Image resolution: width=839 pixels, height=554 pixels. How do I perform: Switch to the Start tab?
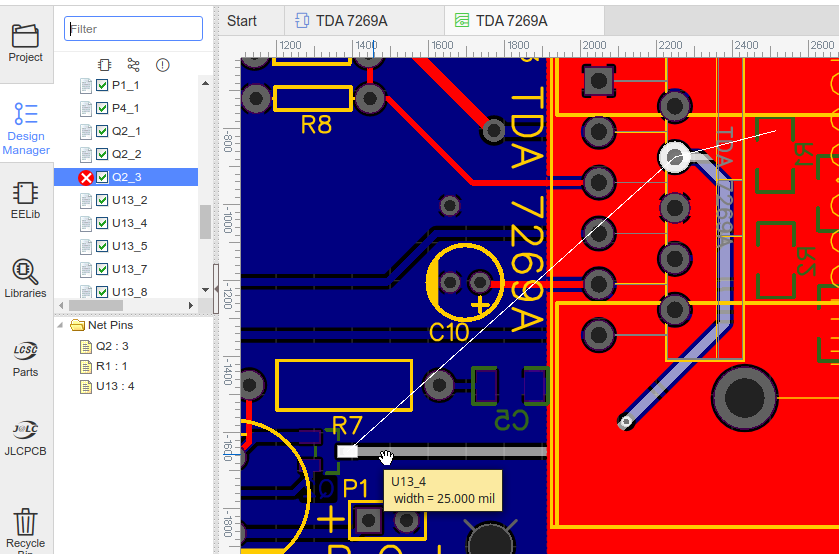click(x=242, y=20)
